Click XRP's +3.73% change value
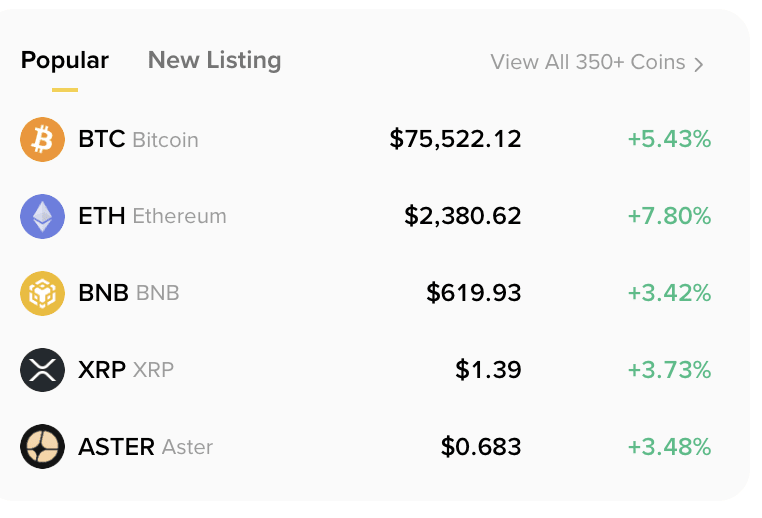This screenshot has height=518, width=762. (x=669, y=370)
